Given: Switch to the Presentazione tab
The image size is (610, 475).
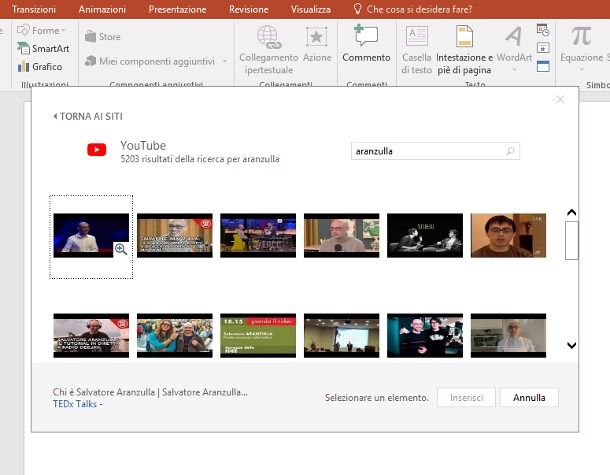Looking at the screenshot, I should click(177, 9).
